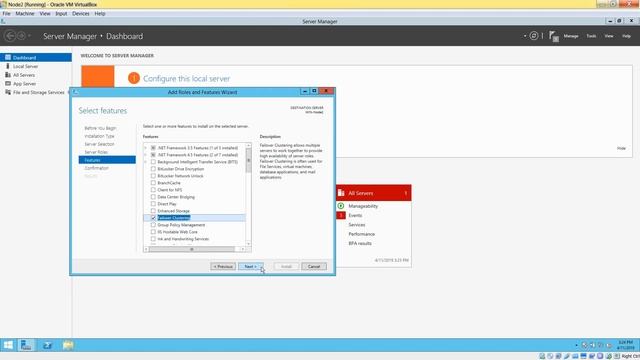Toggle the Failover Clustering checkbox

click(x=153, y=218)
